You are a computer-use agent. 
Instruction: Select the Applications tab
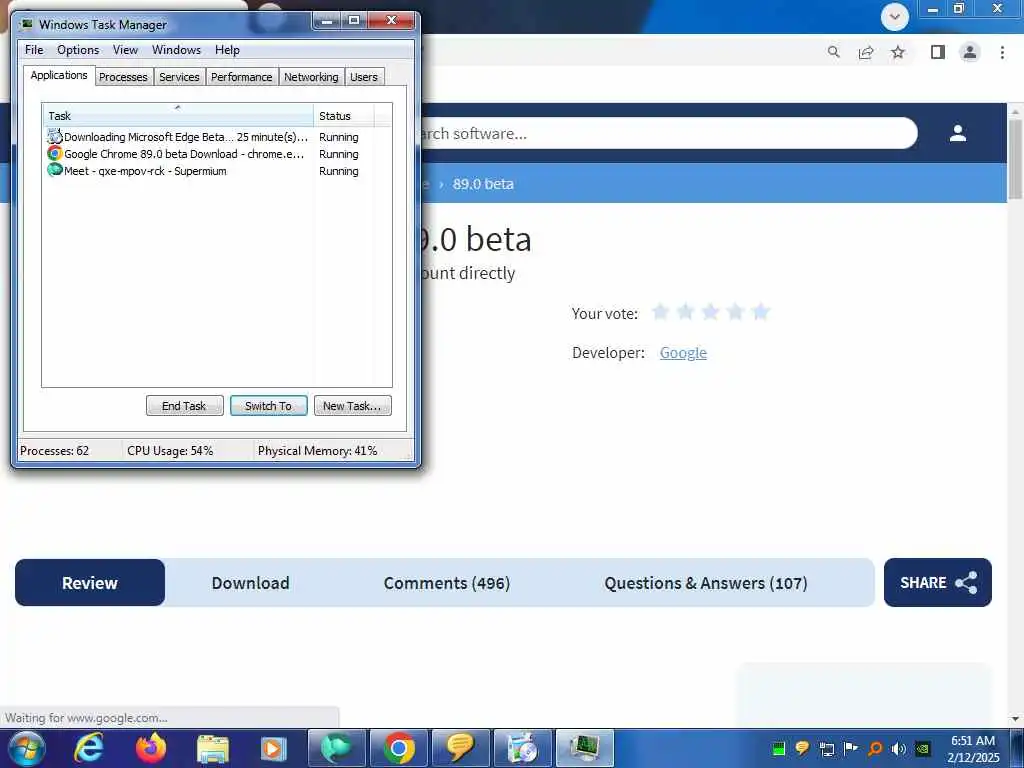59,75
